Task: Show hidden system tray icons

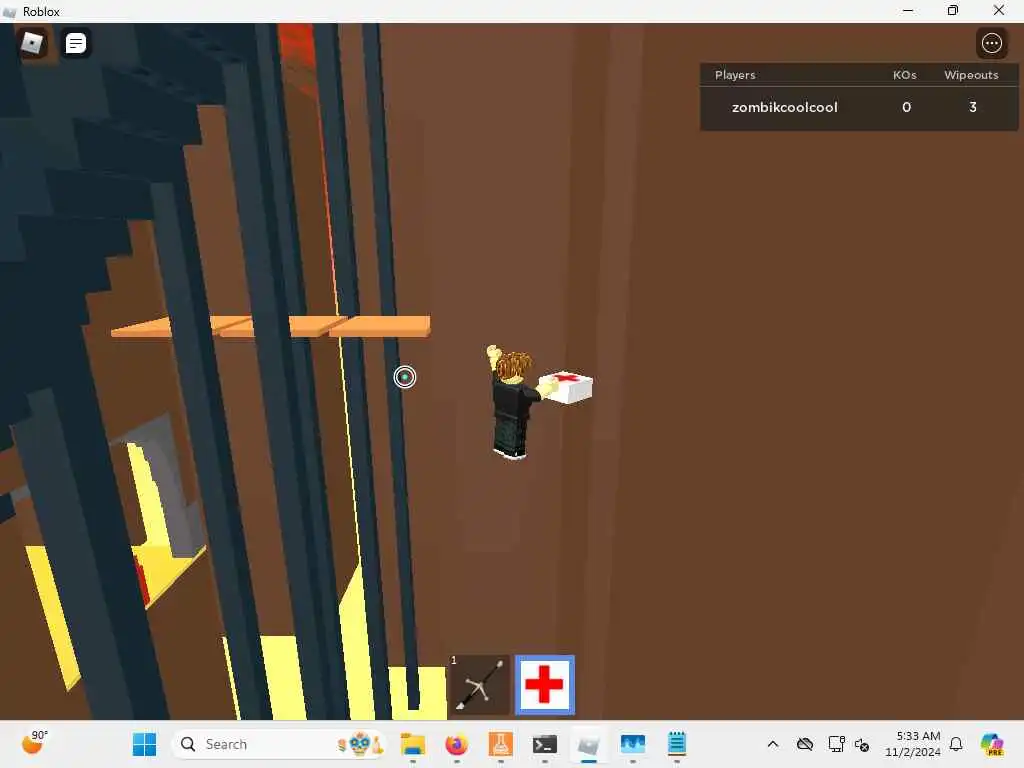Action: (x=773, y=744)
